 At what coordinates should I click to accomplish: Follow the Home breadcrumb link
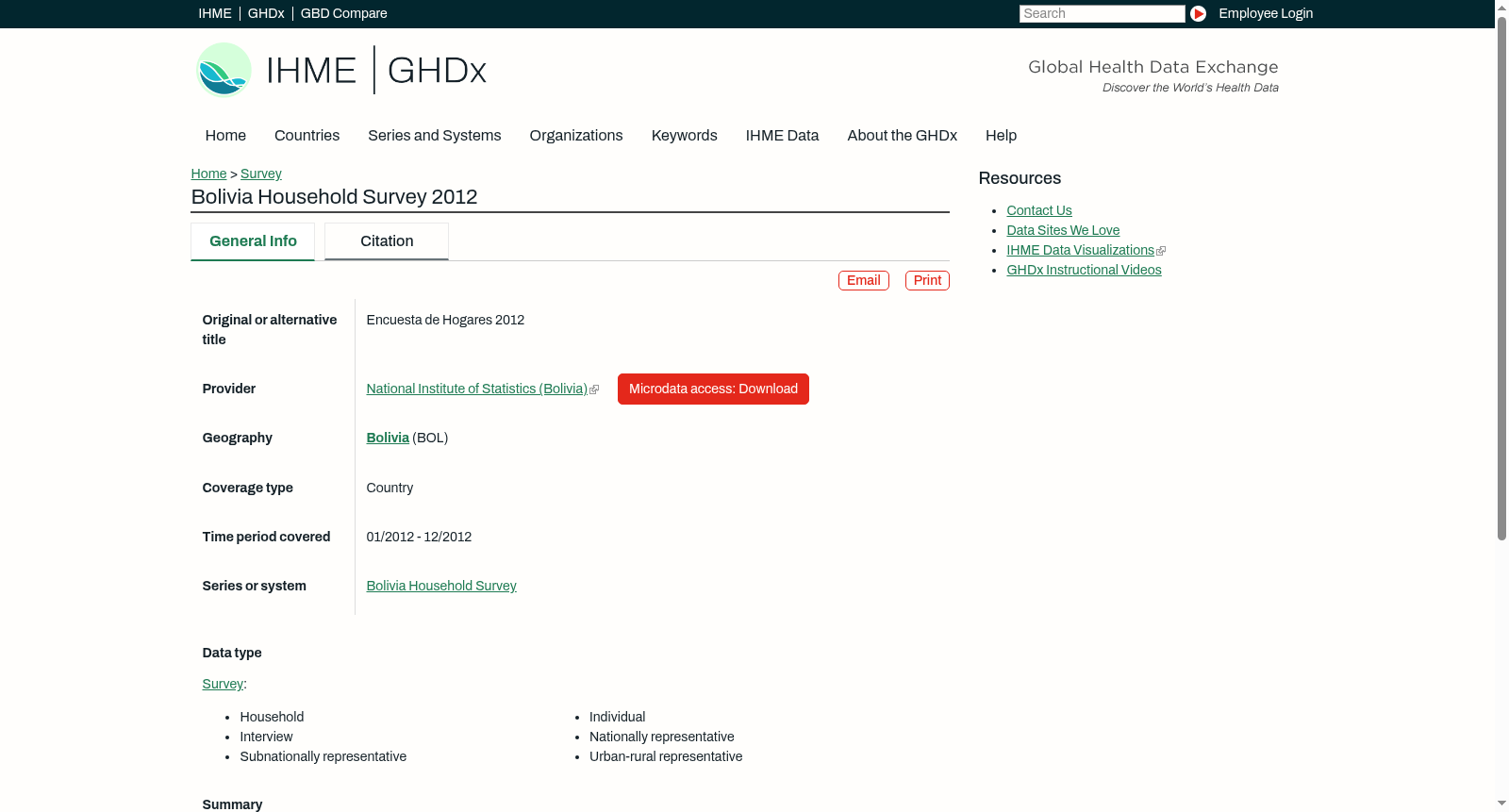[208, 174]
